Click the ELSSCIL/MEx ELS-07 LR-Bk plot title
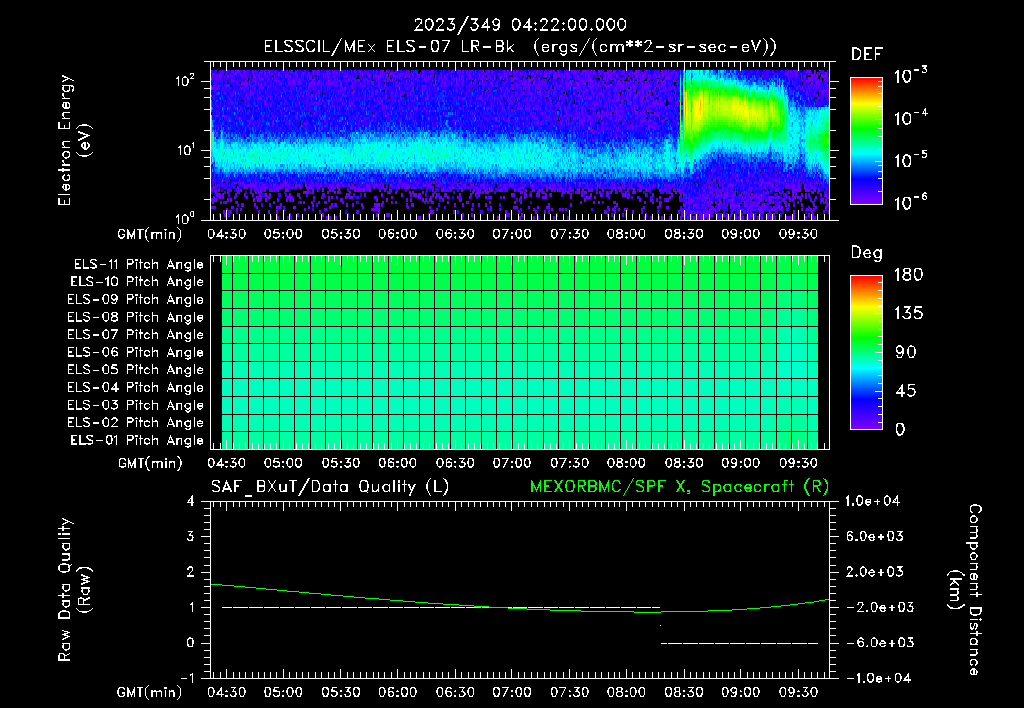Viewport: 1024px width, 708px height. (x=520, y=47)
